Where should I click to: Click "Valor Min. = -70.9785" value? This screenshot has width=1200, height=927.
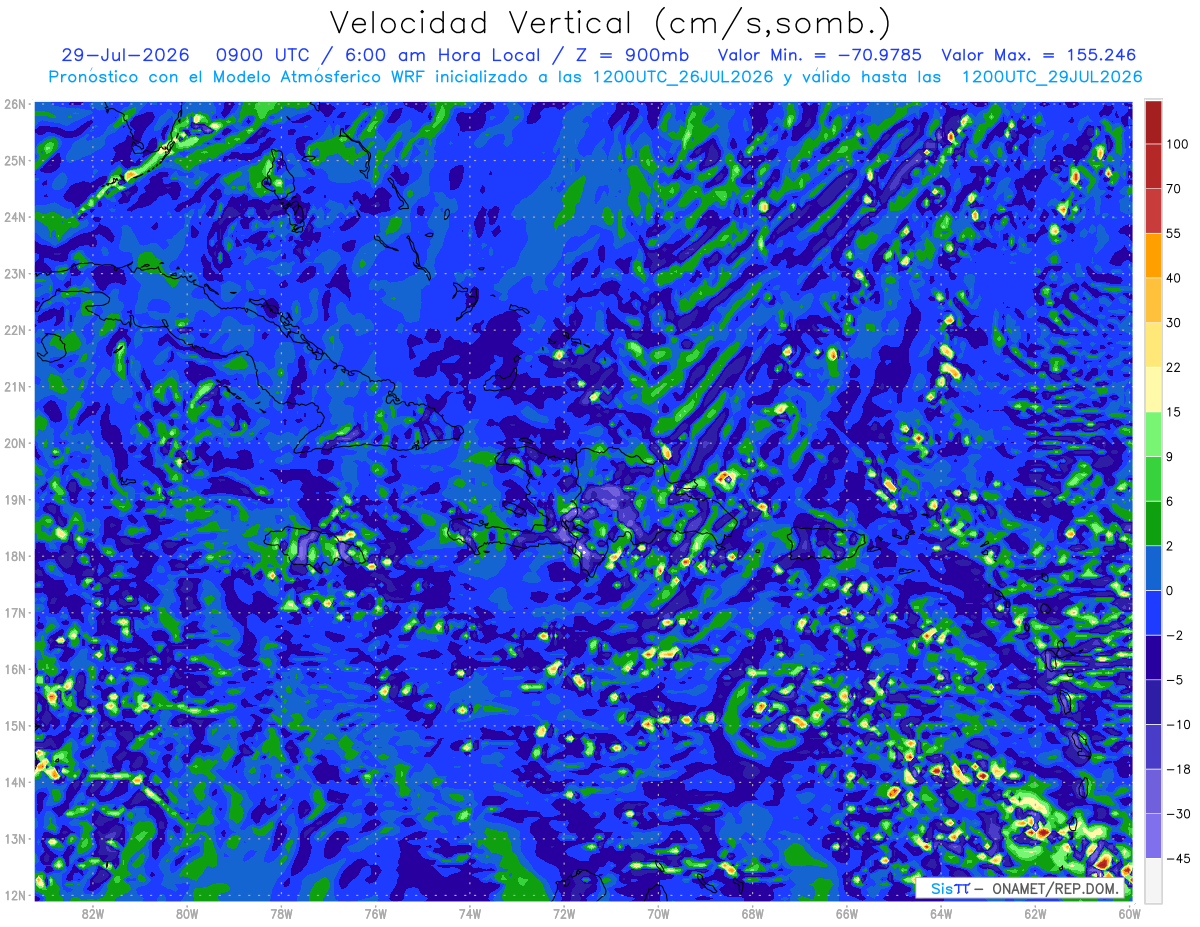click(820, 54)
